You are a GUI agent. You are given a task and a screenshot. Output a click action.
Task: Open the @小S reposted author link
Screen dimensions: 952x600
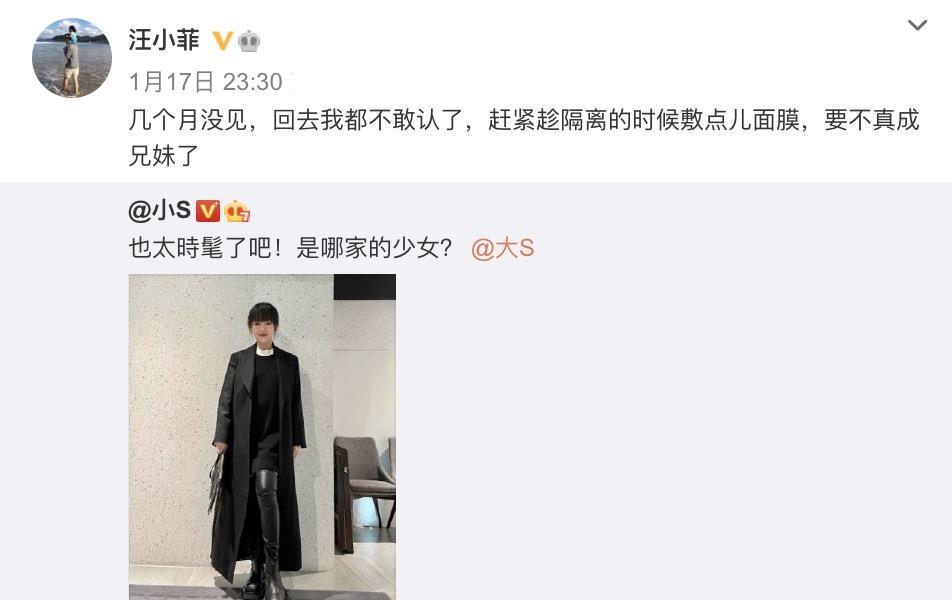(160, 211)
